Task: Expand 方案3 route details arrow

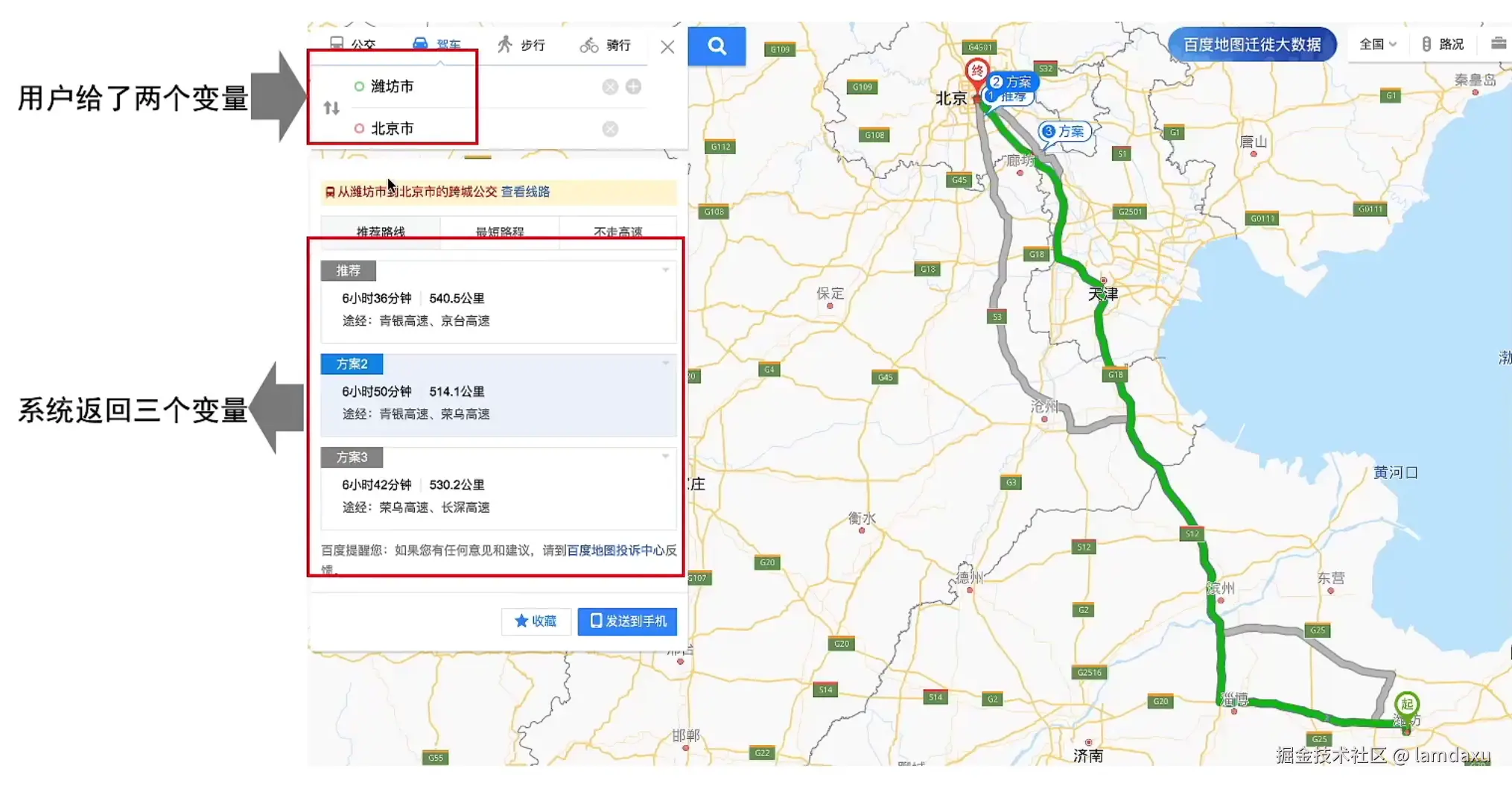Action: 665,456
